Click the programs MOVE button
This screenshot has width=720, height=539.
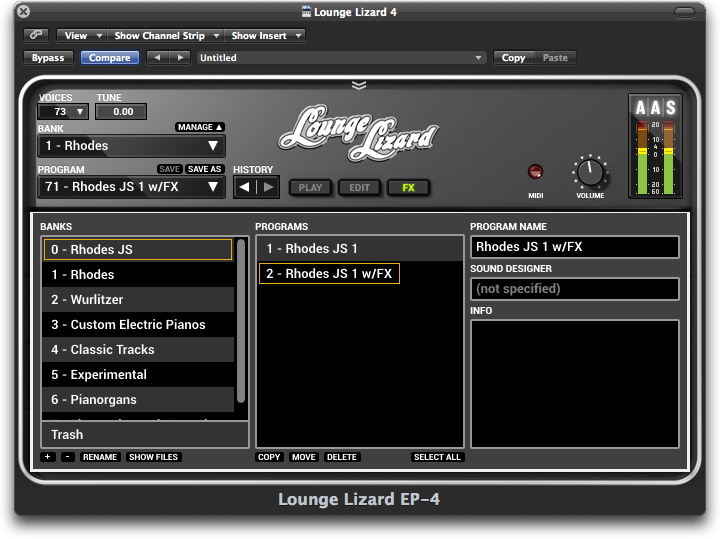304,457
